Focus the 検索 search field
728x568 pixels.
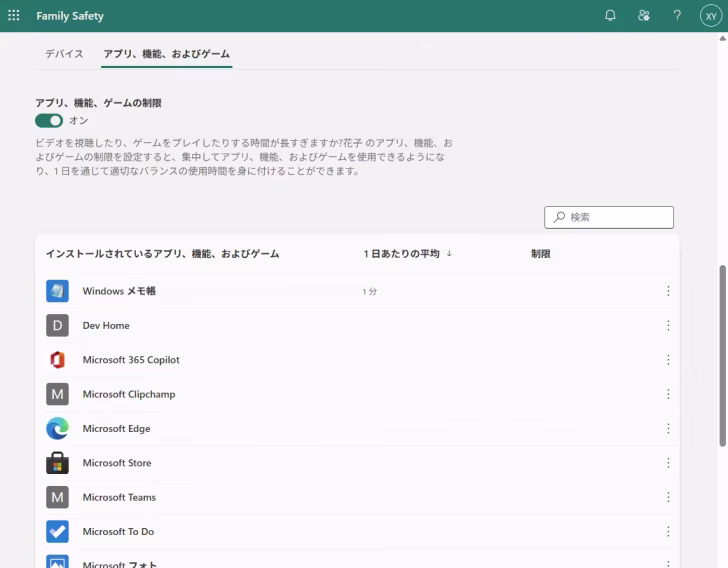tap(609, 217)
